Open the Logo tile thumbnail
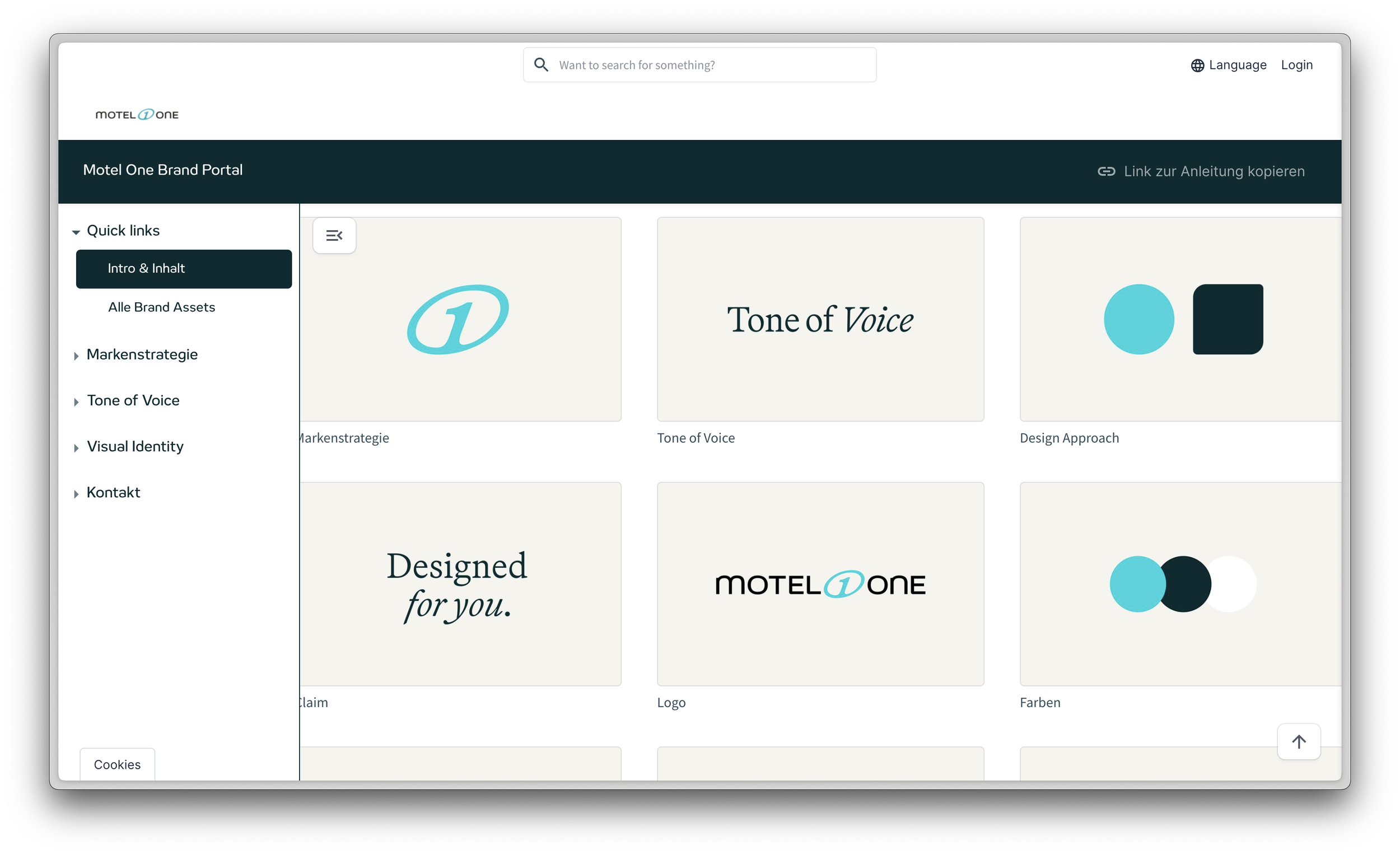 pos(820,584)
